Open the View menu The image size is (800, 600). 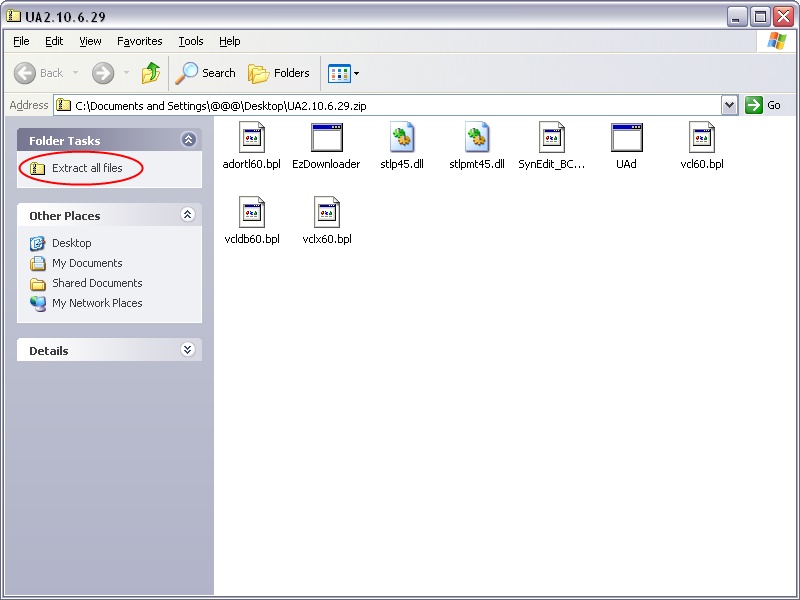click(89, 41)
